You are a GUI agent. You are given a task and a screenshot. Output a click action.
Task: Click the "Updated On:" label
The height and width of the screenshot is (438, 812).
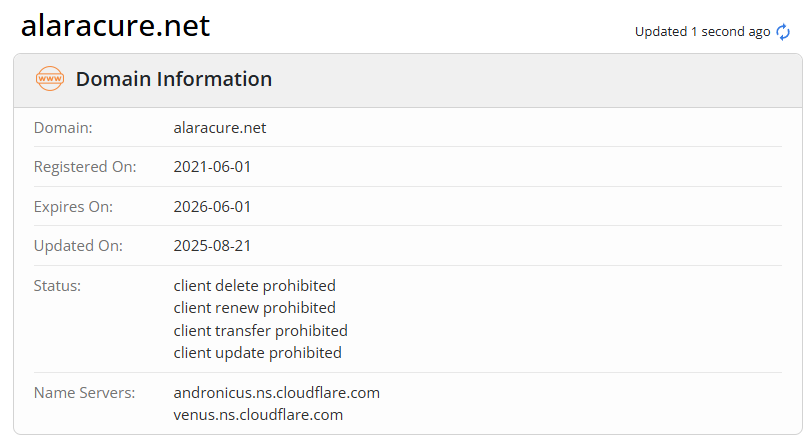(x=76, y=246)
